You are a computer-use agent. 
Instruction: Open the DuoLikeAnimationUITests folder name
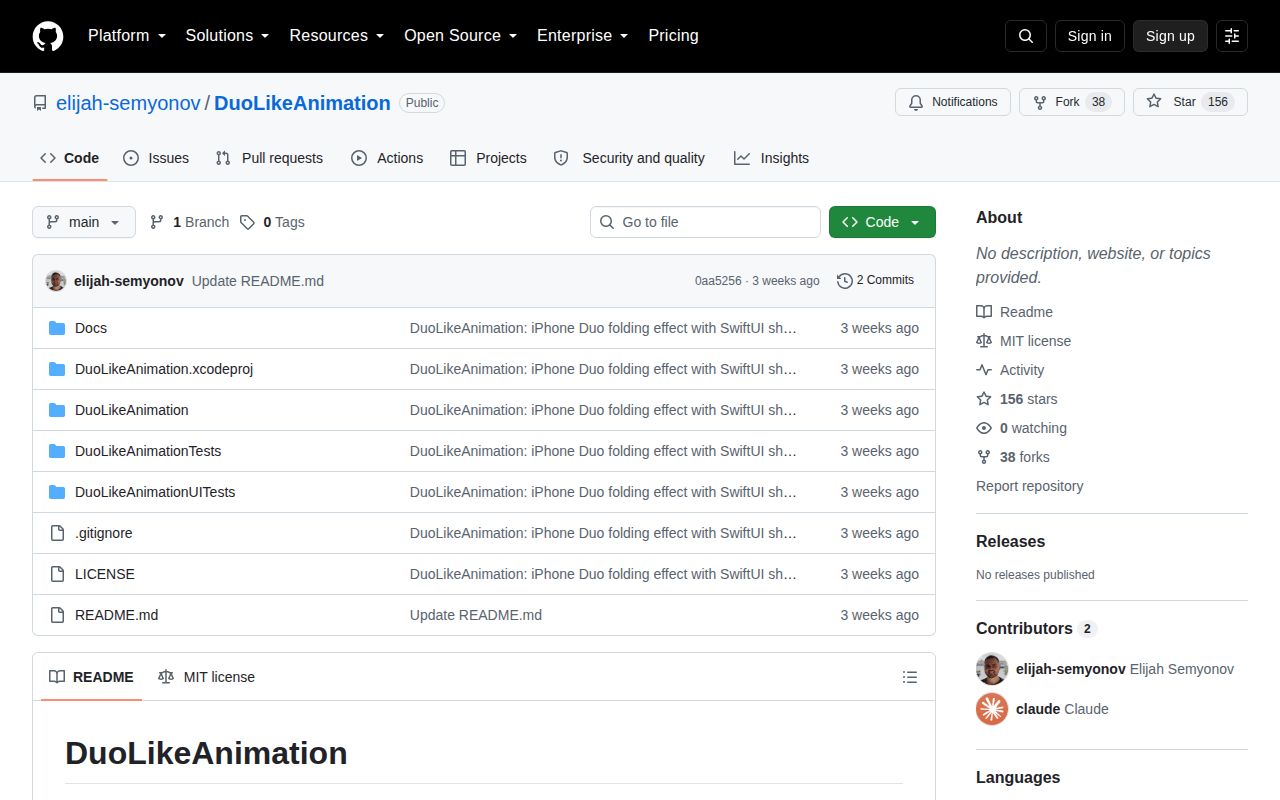[155, 492]
